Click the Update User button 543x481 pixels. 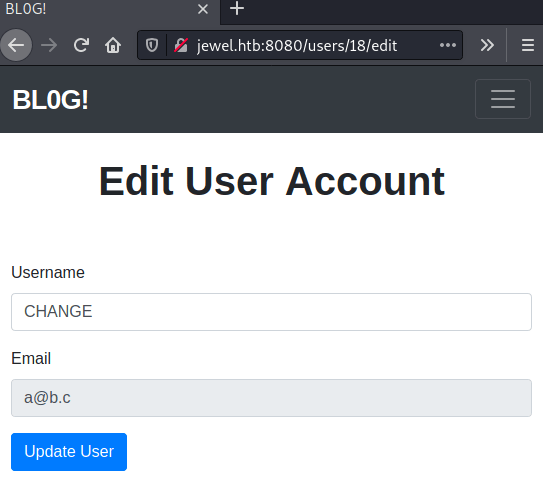(69, 452)
